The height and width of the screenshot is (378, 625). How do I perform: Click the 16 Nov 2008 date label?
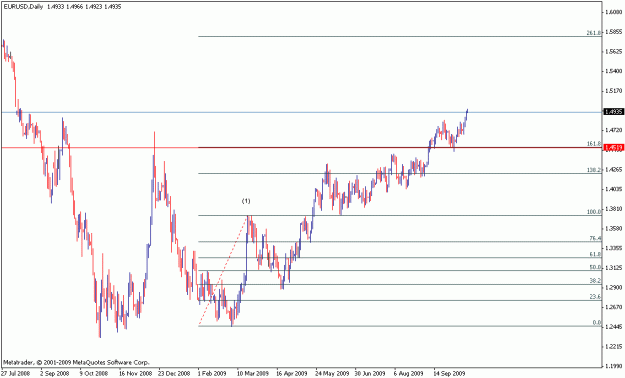(x=135, y=374)
